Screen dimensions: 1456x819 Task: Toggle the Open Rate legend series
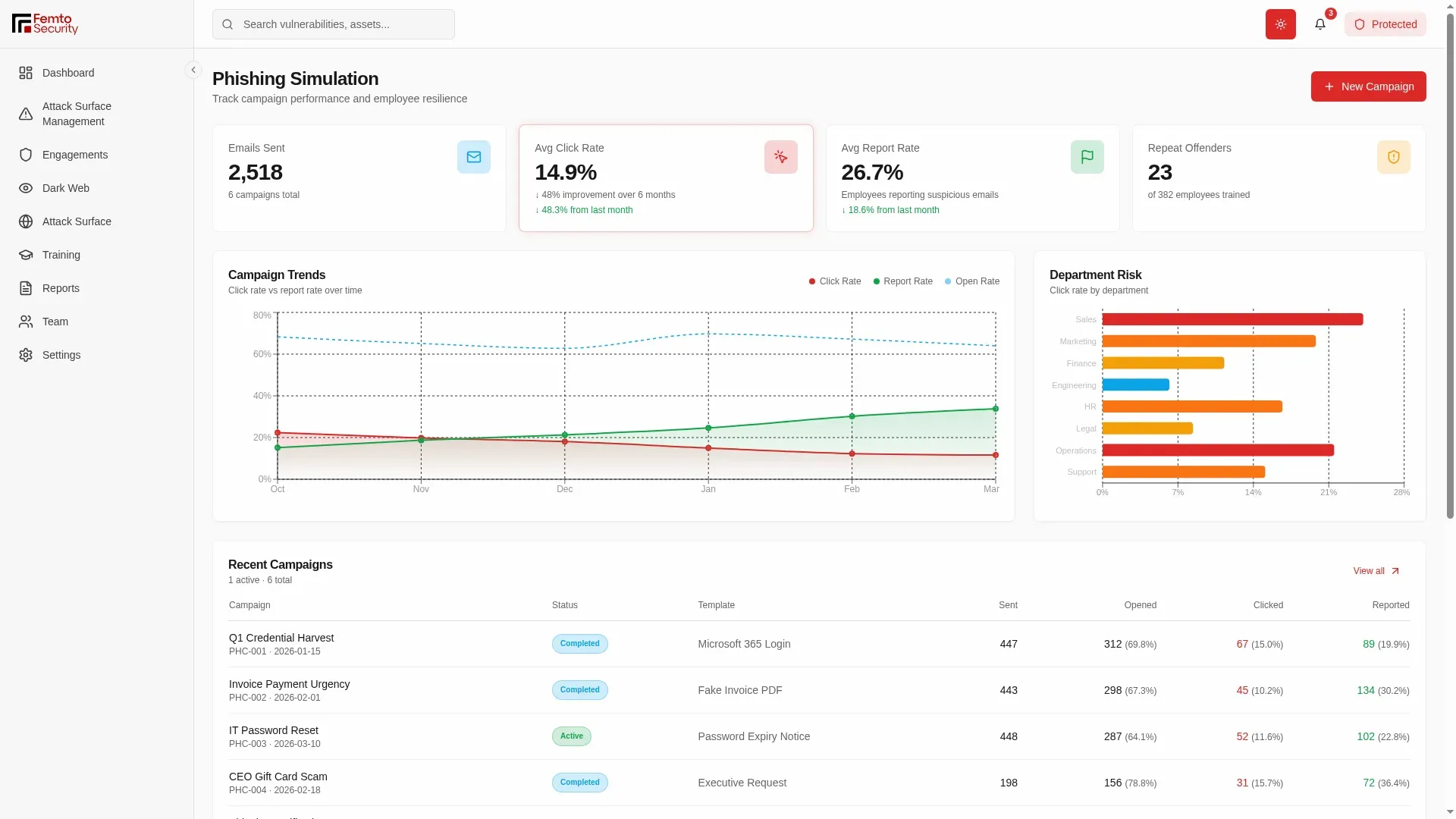point(971,281)
